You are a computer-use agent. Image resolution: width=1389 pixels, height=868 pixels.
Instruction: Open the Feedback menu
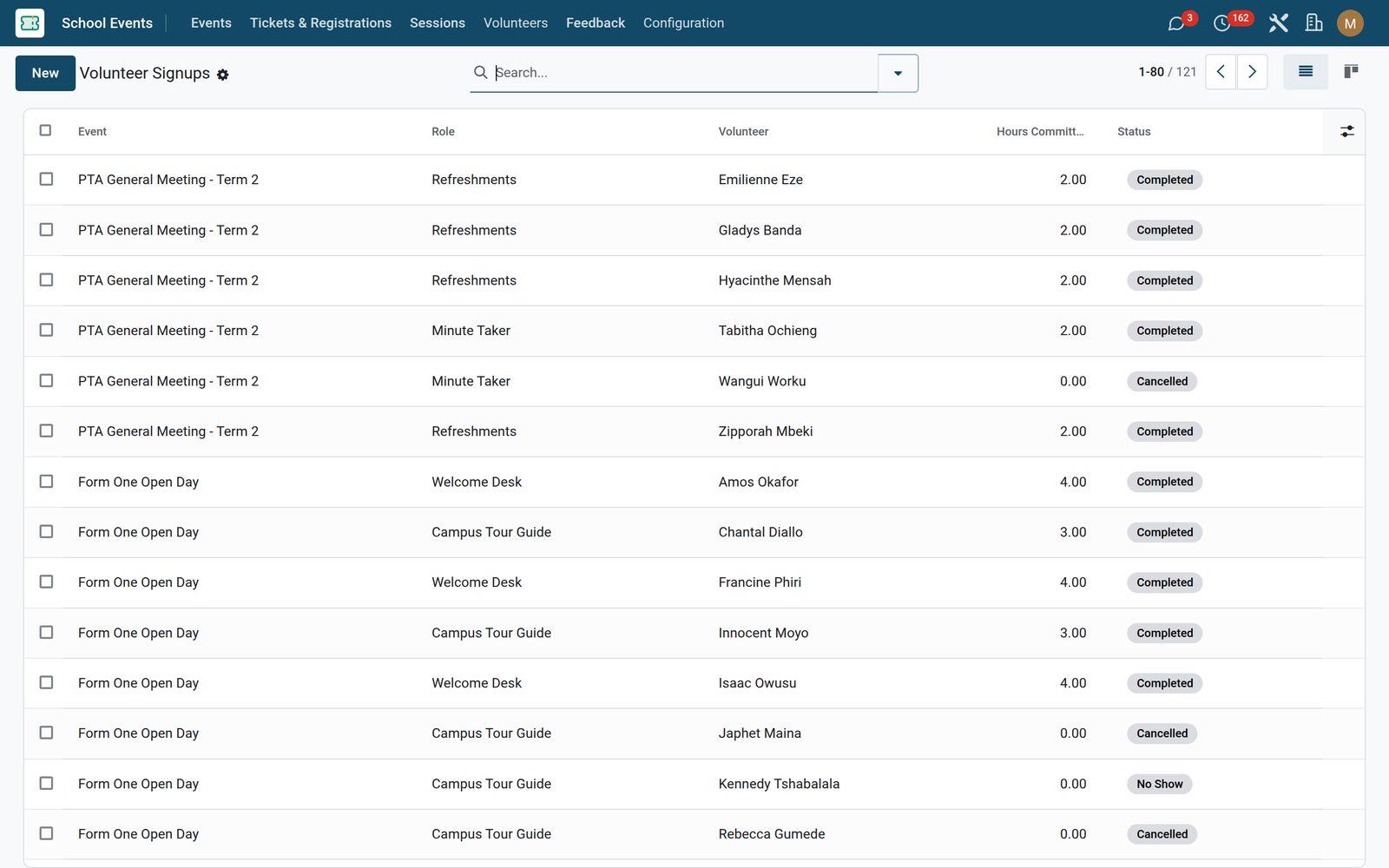[596, 23]
